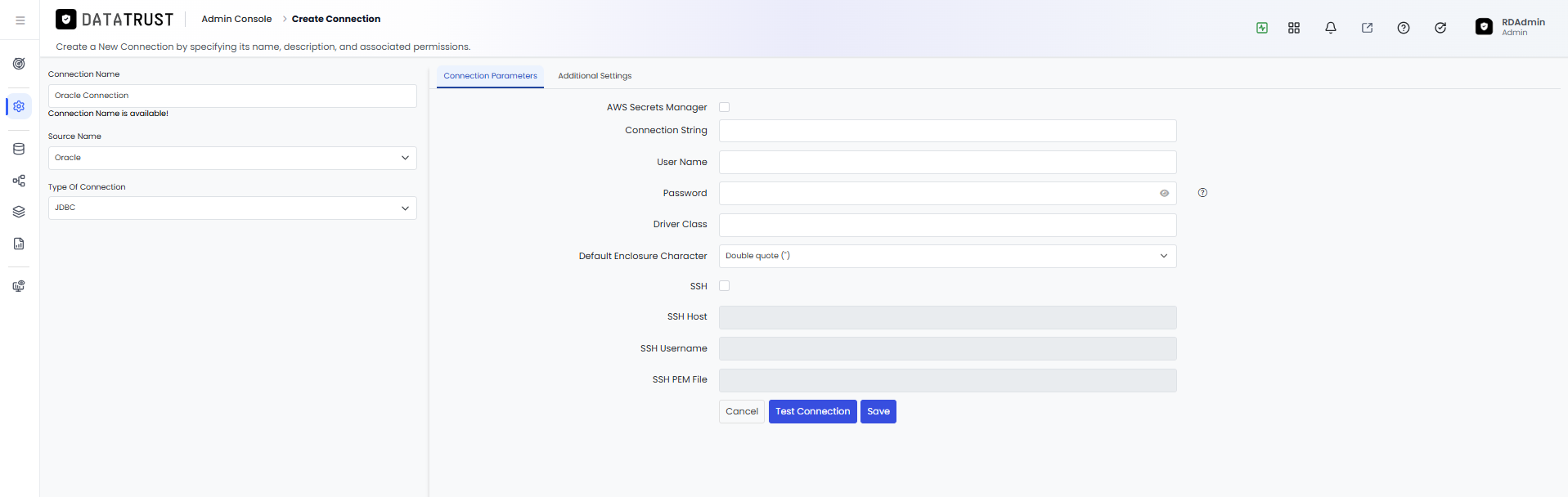Open the database sidebar icon
Screen dimensions: 1568x497
click(x=19, y=149)
